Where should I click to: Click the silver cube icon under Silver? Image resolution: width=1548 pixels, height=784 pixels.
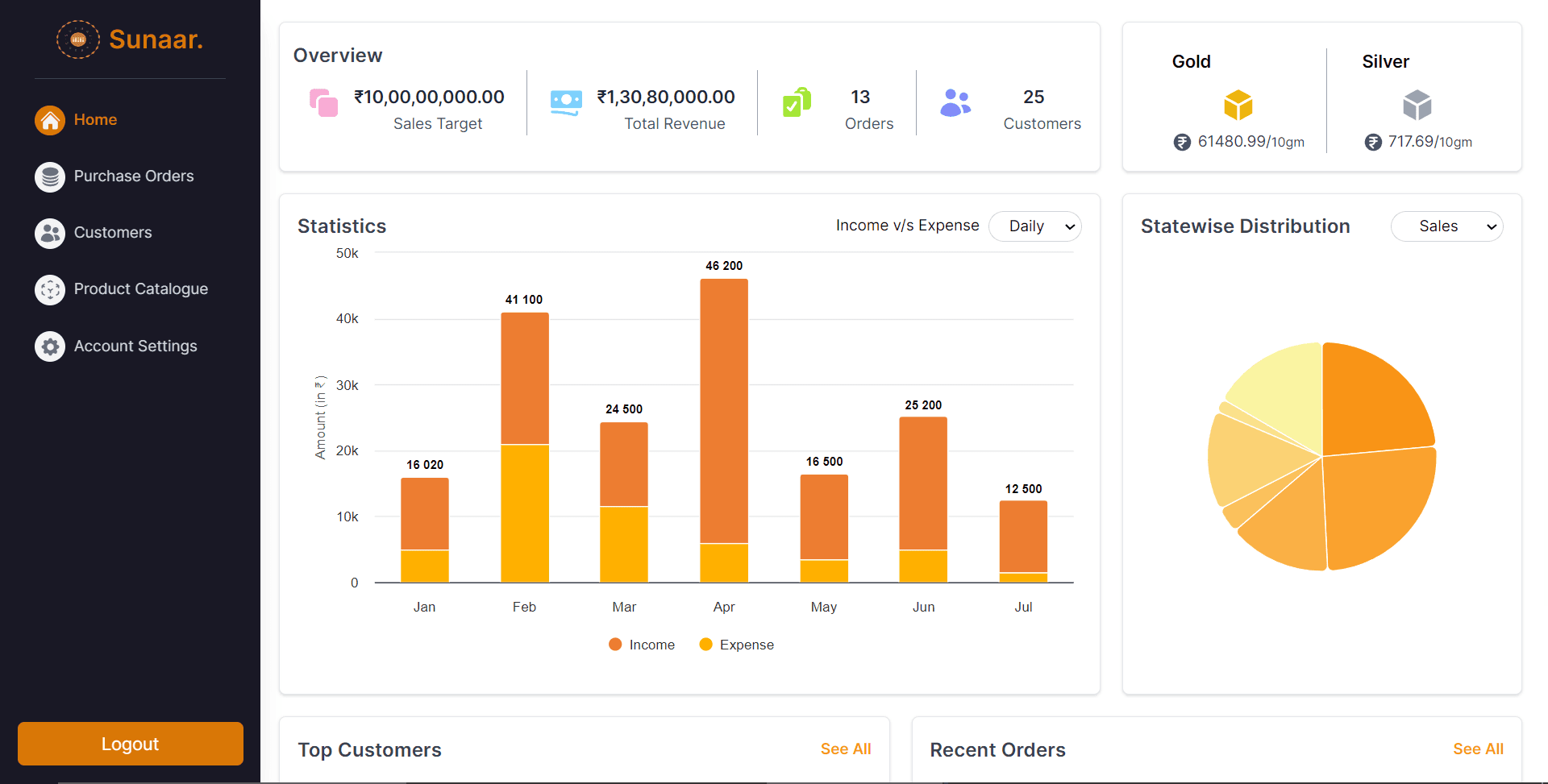pyautogui.click(x=1417, y=105)
